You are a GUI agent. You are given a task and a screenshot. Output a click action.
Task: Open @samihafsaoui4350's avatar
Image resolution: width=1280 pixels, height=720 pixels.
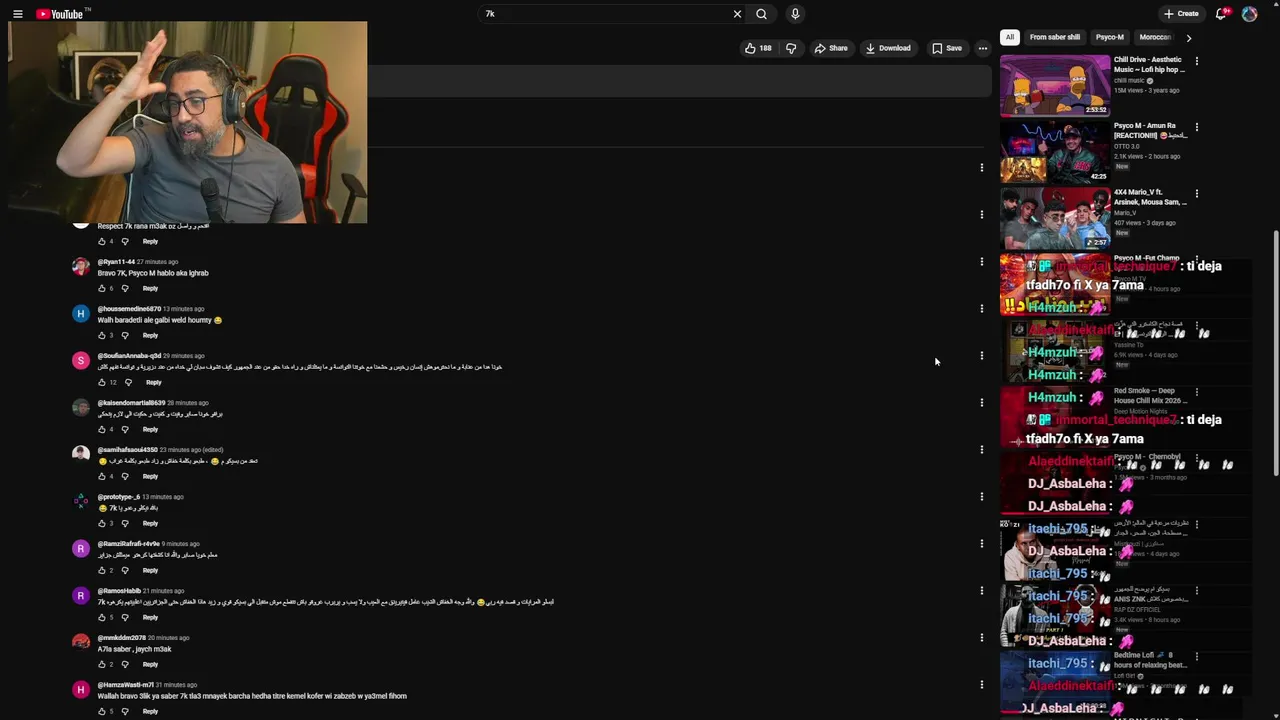click(81, 454)
